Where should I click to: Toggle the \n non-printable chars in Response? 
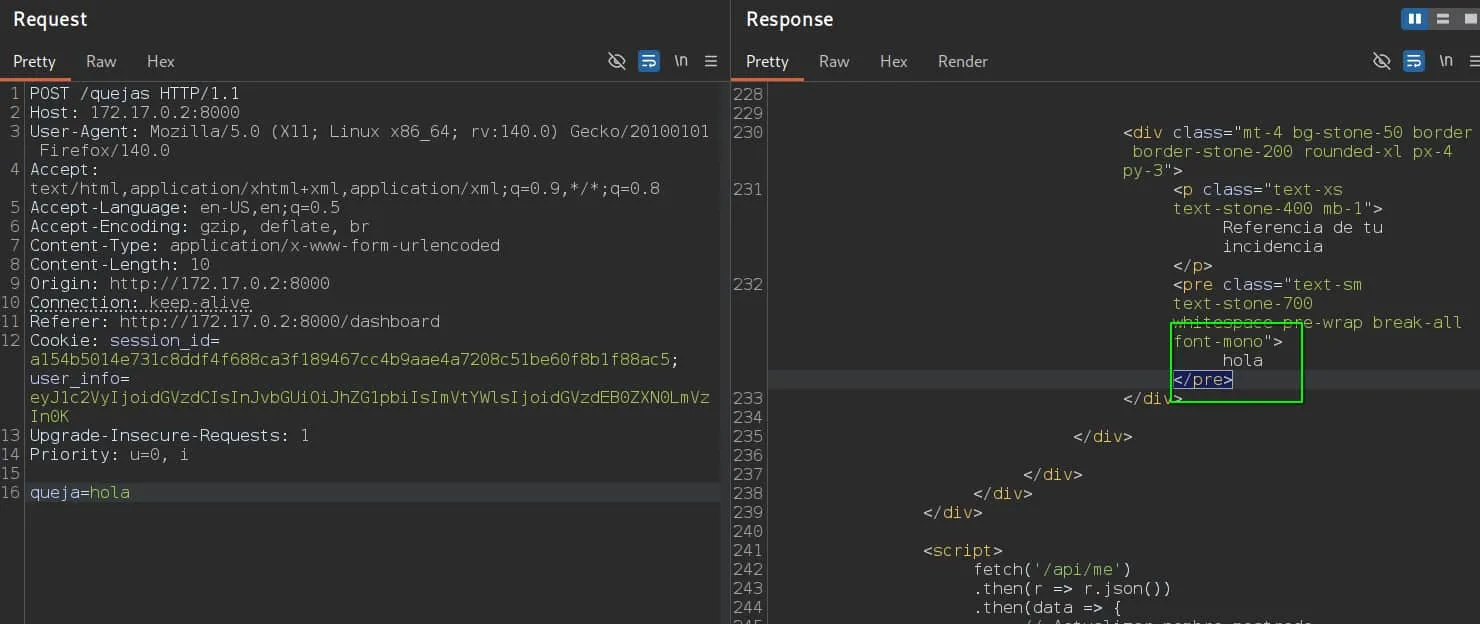click(x=1446, y=61)
